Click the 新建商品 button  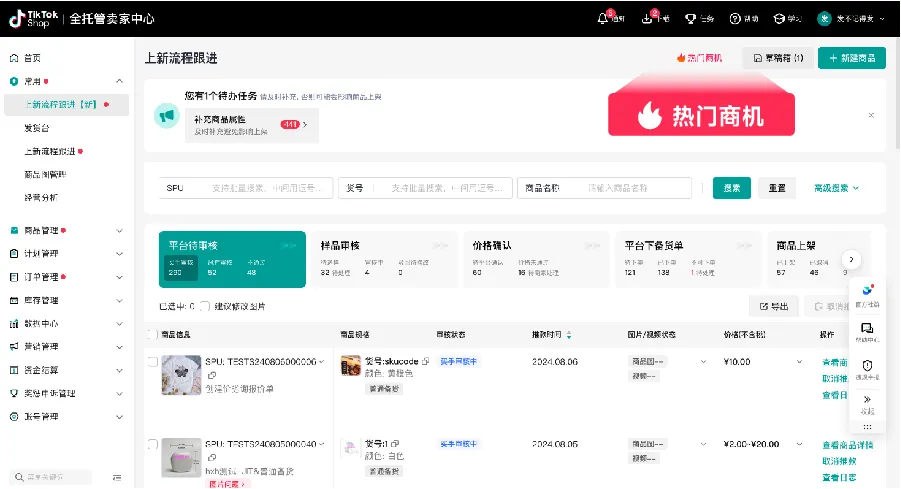[x=851, y=58]
